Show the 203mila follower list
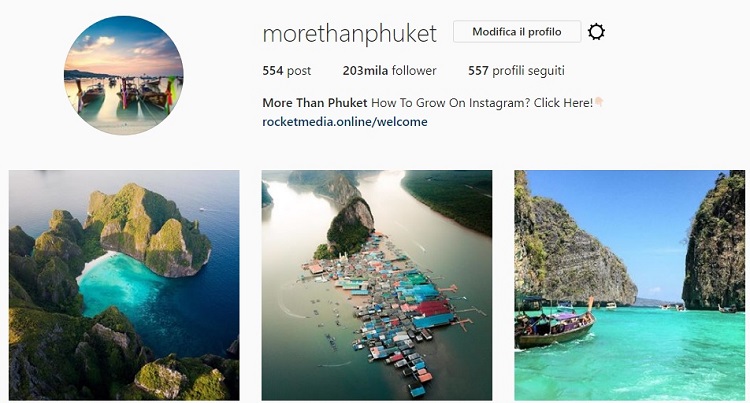Image resolution: width=750 pixels, height=403 pixels. click(389, 71)
